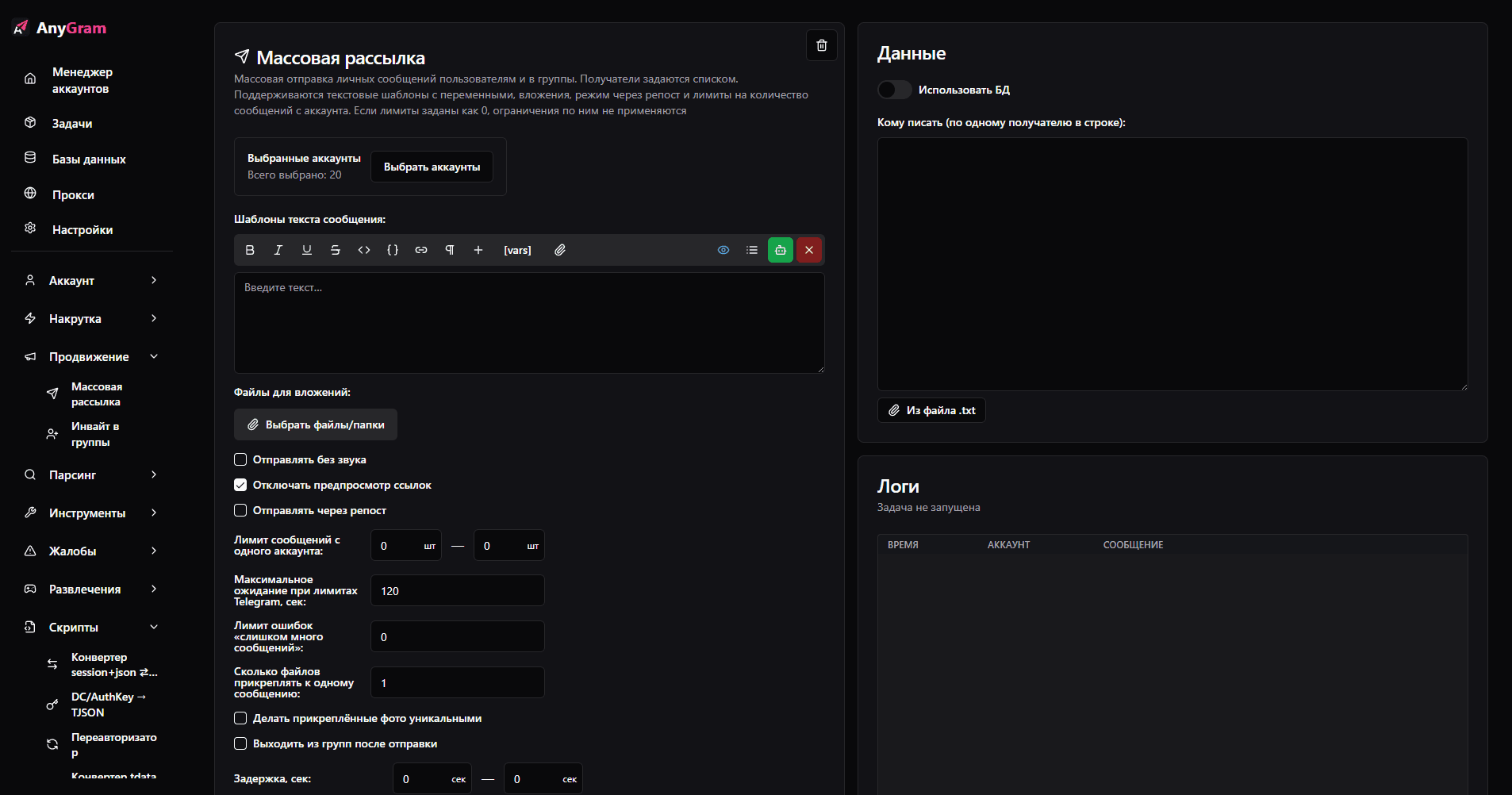1512x795 pixels.
Task: Open the green robot template tool
Action: click(x=780, y=250)
